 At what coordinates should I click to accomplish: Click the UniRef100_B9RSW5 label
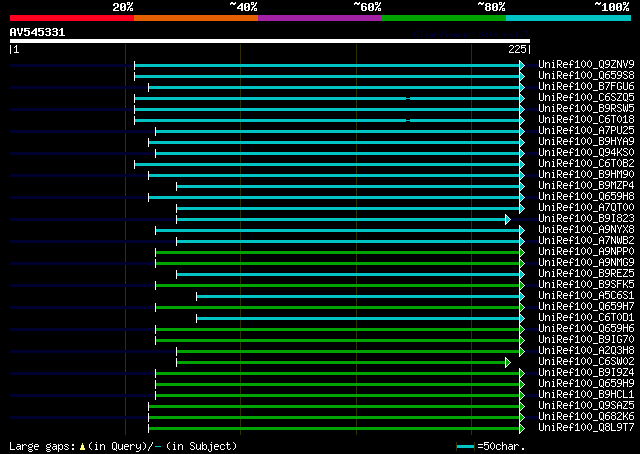click(586, 109)
